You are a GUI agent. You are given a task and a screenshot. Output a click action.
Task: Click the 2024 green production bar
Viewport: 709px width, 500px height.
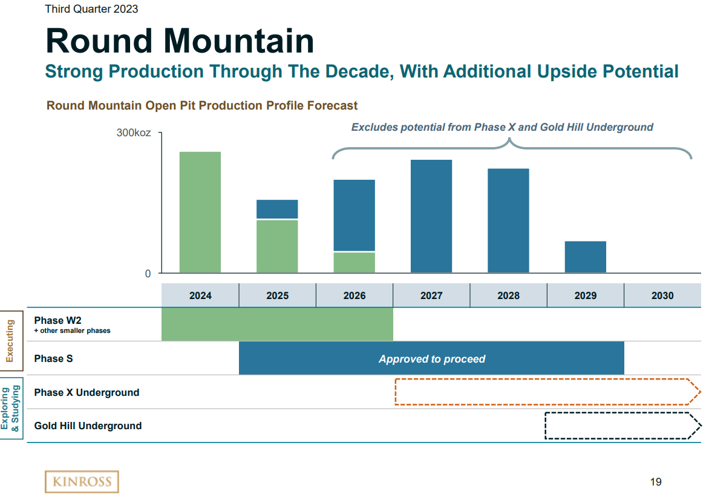[x=200, y=212]
